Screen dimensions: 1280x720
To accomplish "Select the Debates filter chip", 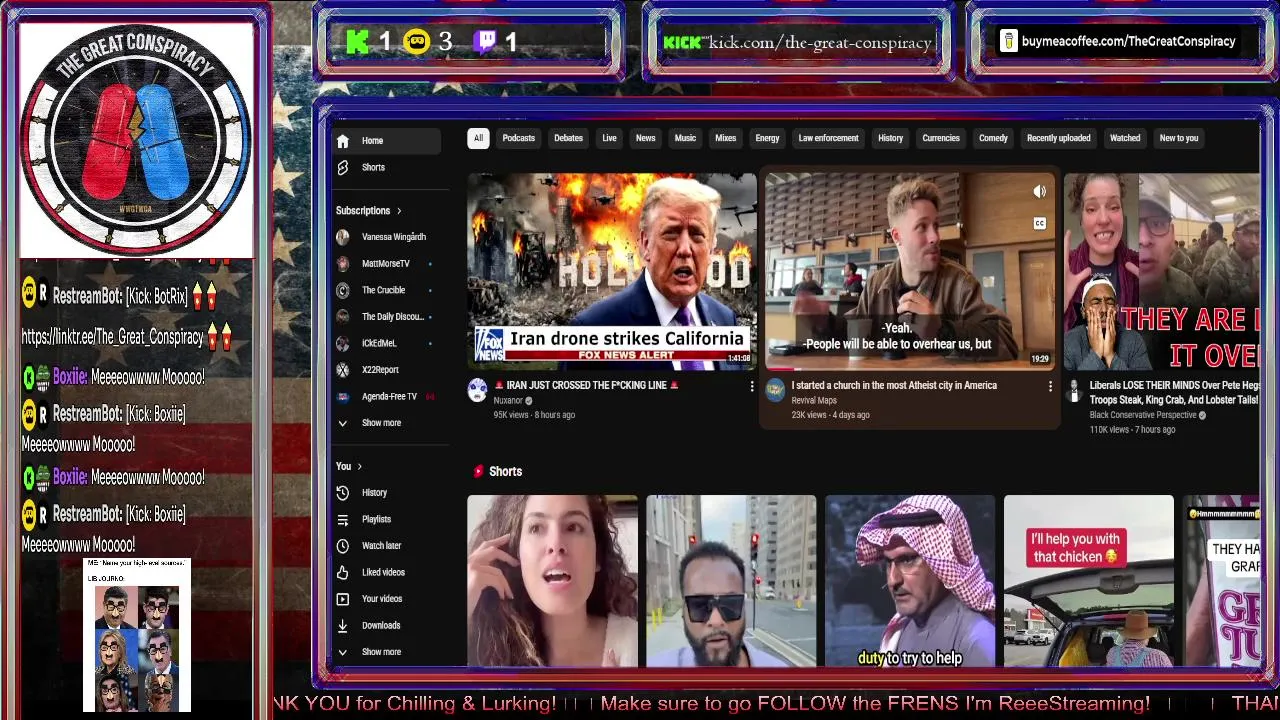I will coord(568,138).
